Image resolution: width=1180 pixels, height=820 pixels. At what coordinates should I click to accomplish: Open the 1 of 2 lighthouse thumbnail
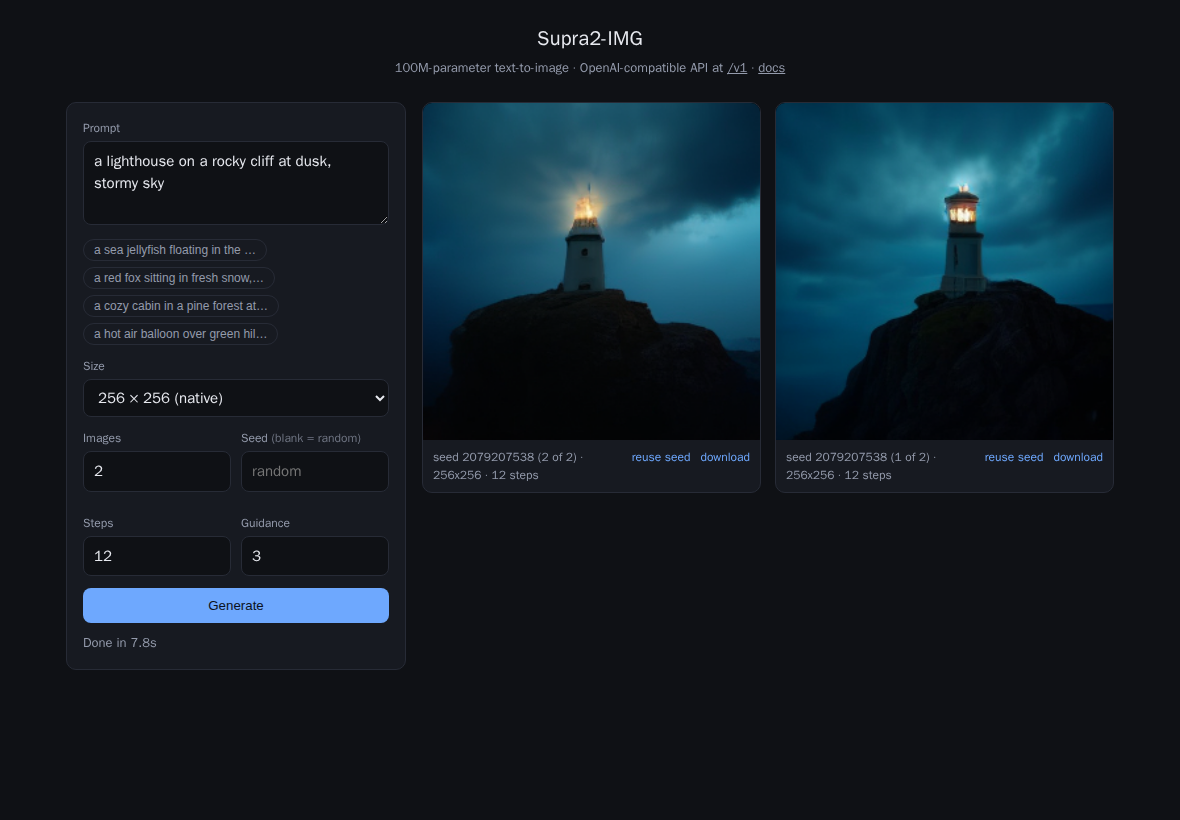pyautogui.click(x=944, y=272)
